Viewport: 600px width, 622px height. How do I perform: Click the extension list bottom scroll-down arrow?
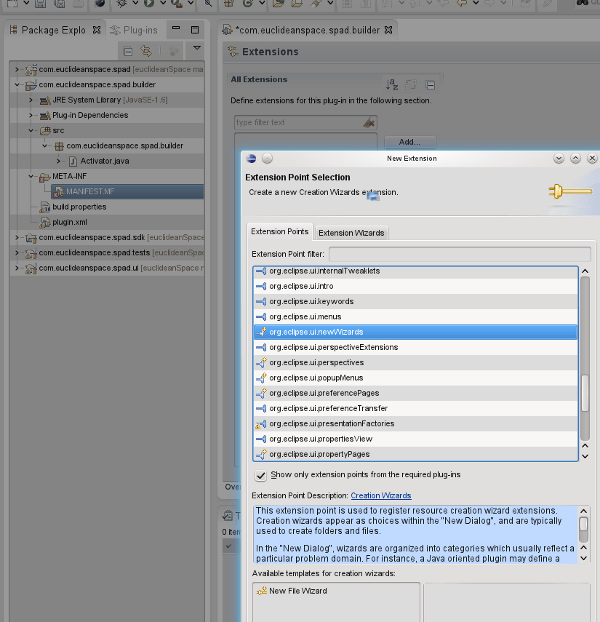(585, 457)
